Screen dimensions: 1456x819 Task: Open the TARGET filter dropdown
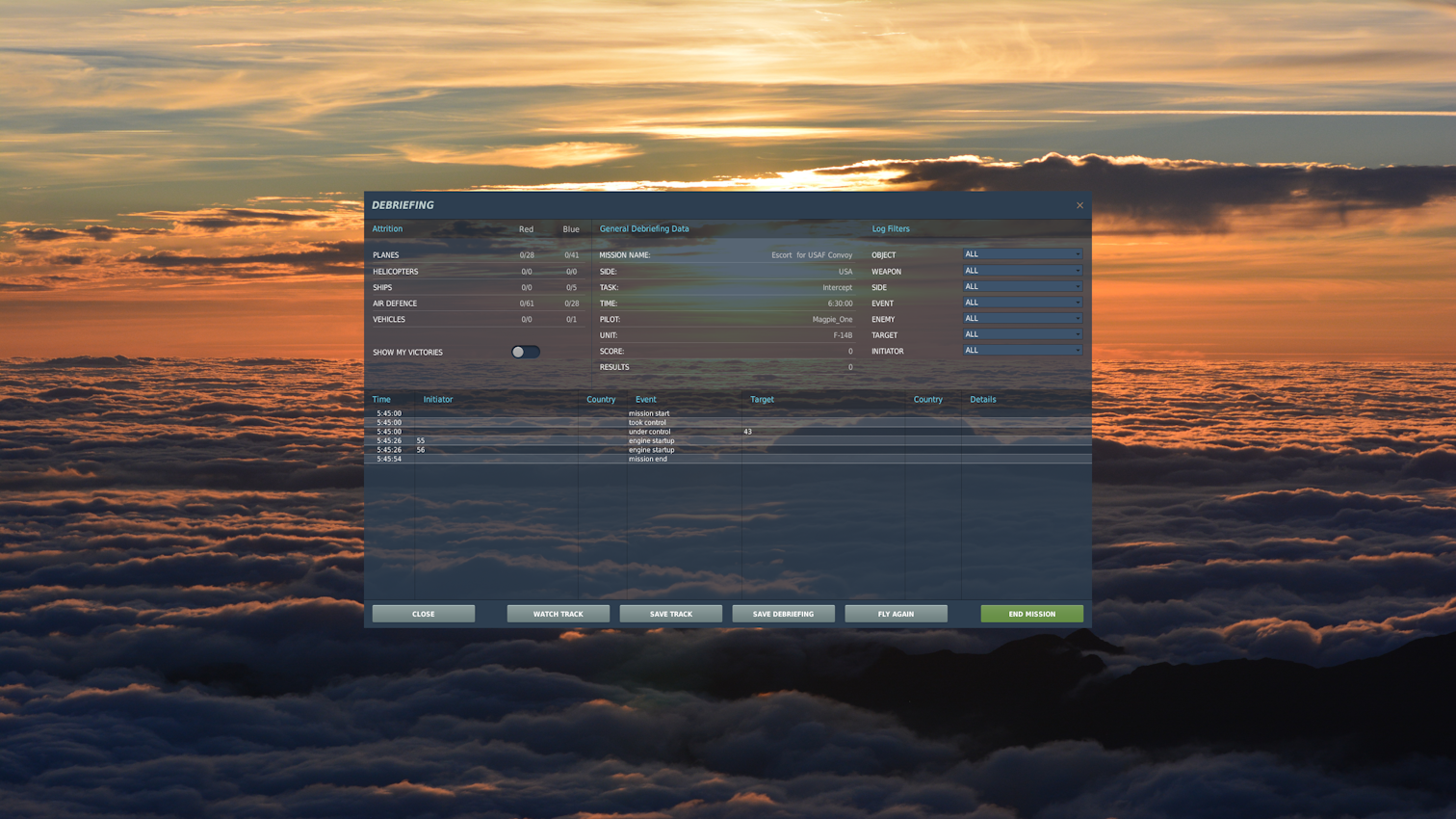click(x=1023, y=334)
